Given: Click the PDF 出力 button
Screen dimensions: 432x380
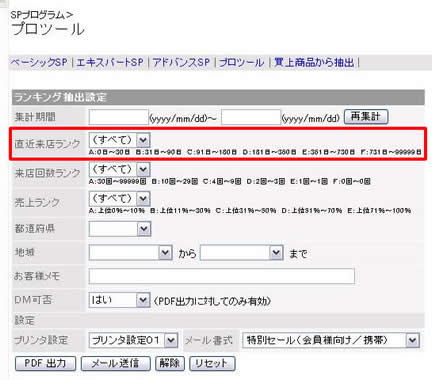Looking at the screenshot, I should (45, 363).
